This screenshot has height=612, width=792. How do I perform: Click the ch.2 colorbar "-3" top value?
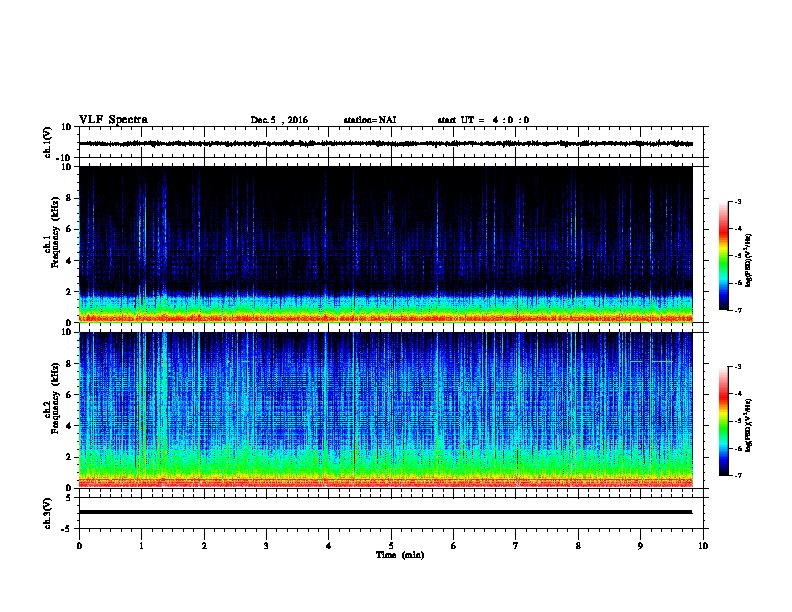[x=738, y=367]
